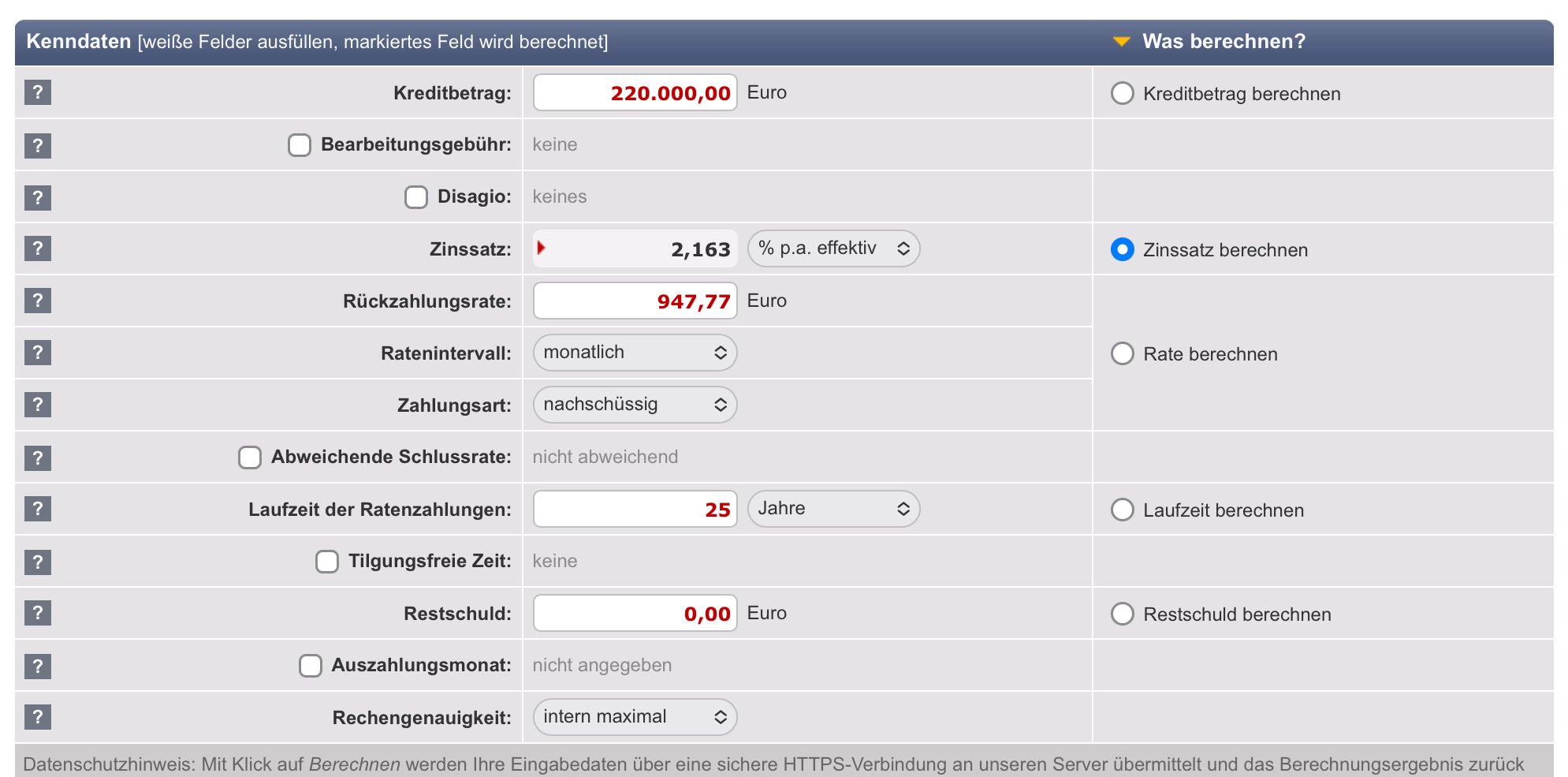Enable the Bearbeitungsgebühr checkbox

pos(300,145)
